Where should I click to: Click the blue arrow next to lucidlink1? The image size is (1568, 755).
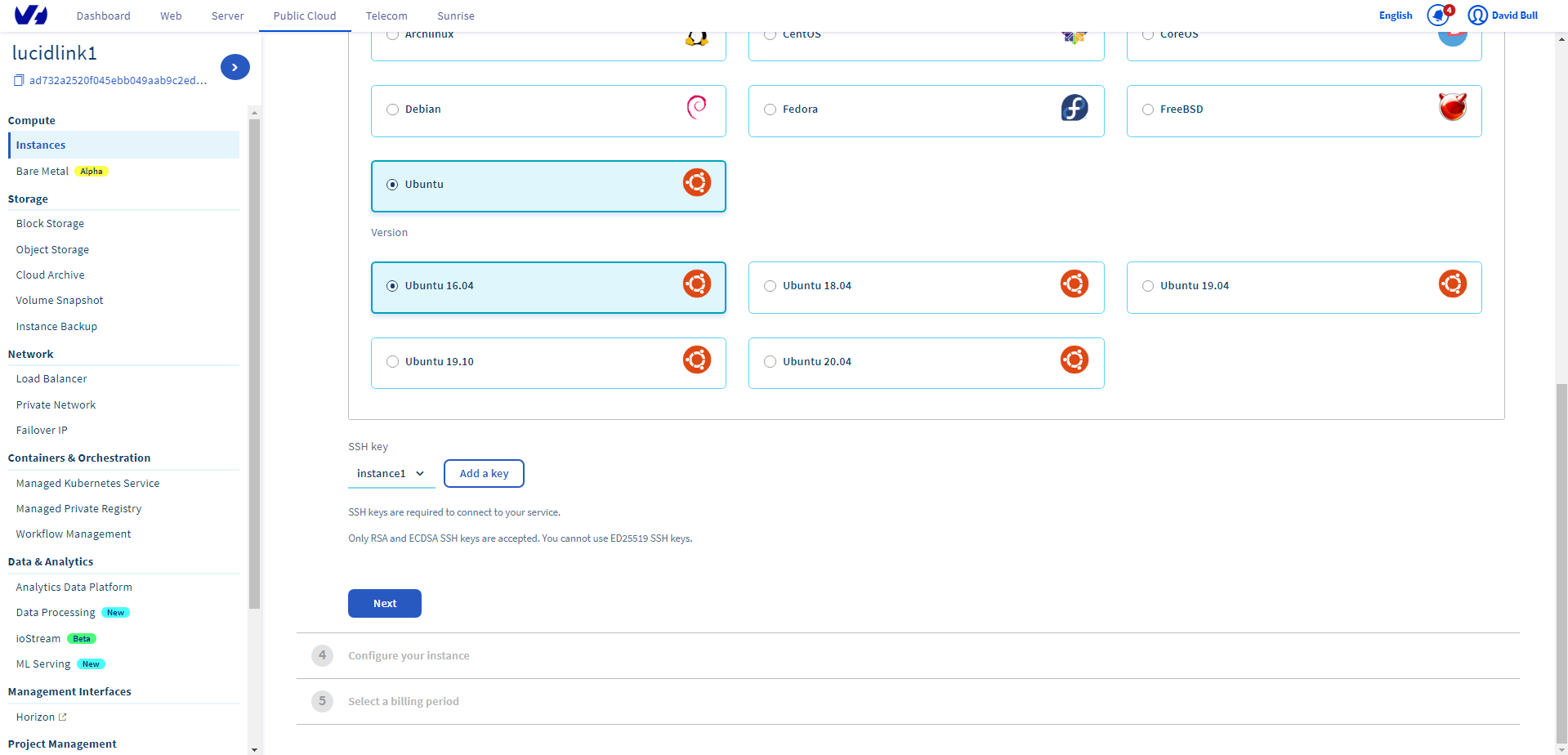(235, 67)
